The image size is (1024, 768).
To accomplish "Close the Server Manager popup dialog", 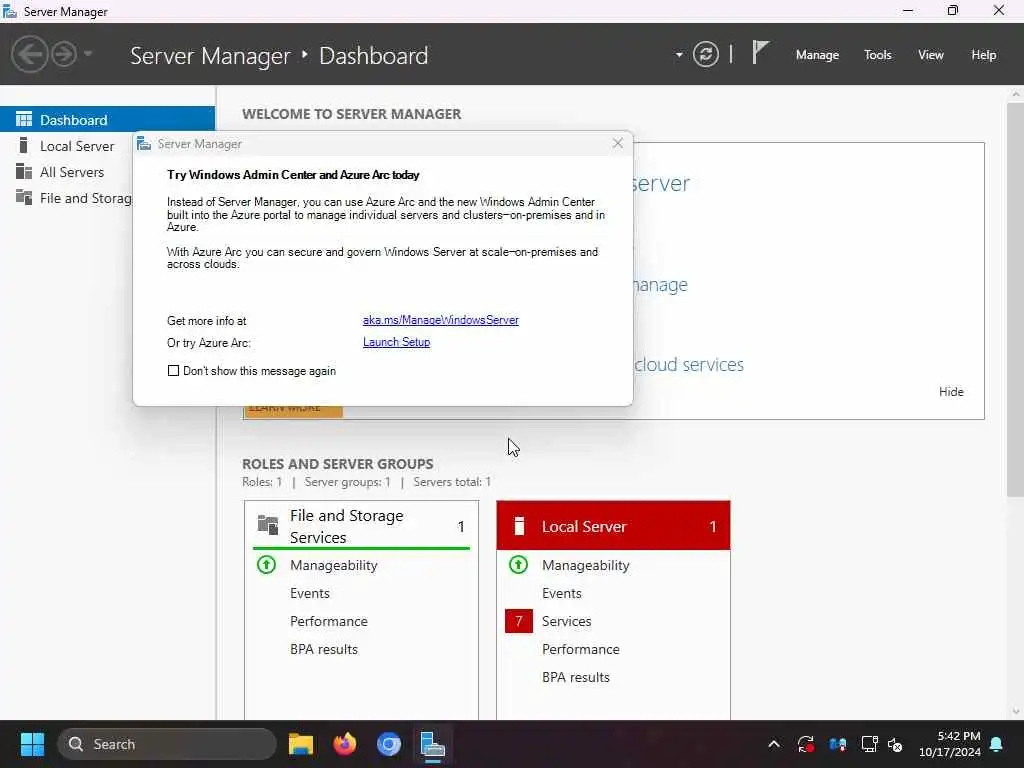I will tap(618, 143).
